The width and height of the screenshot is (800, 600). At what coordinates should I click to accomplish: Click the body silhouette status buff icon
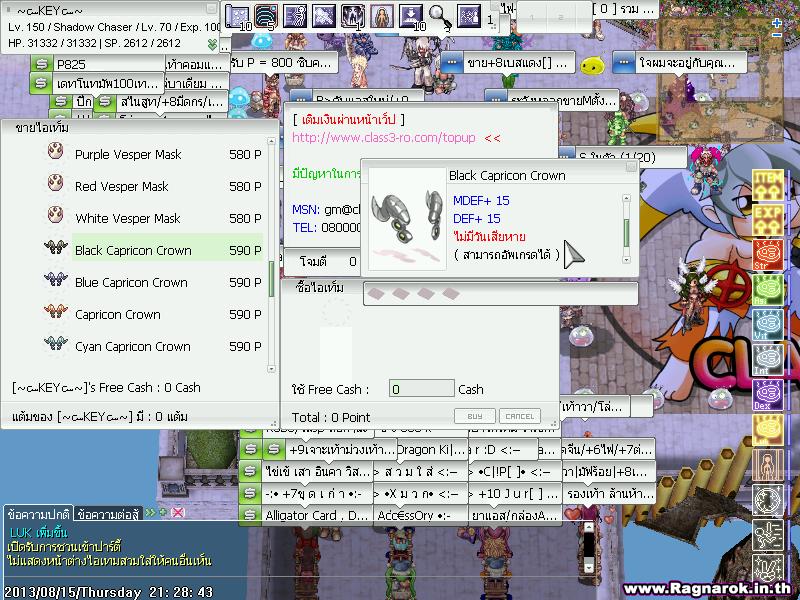tap(768, 464)
